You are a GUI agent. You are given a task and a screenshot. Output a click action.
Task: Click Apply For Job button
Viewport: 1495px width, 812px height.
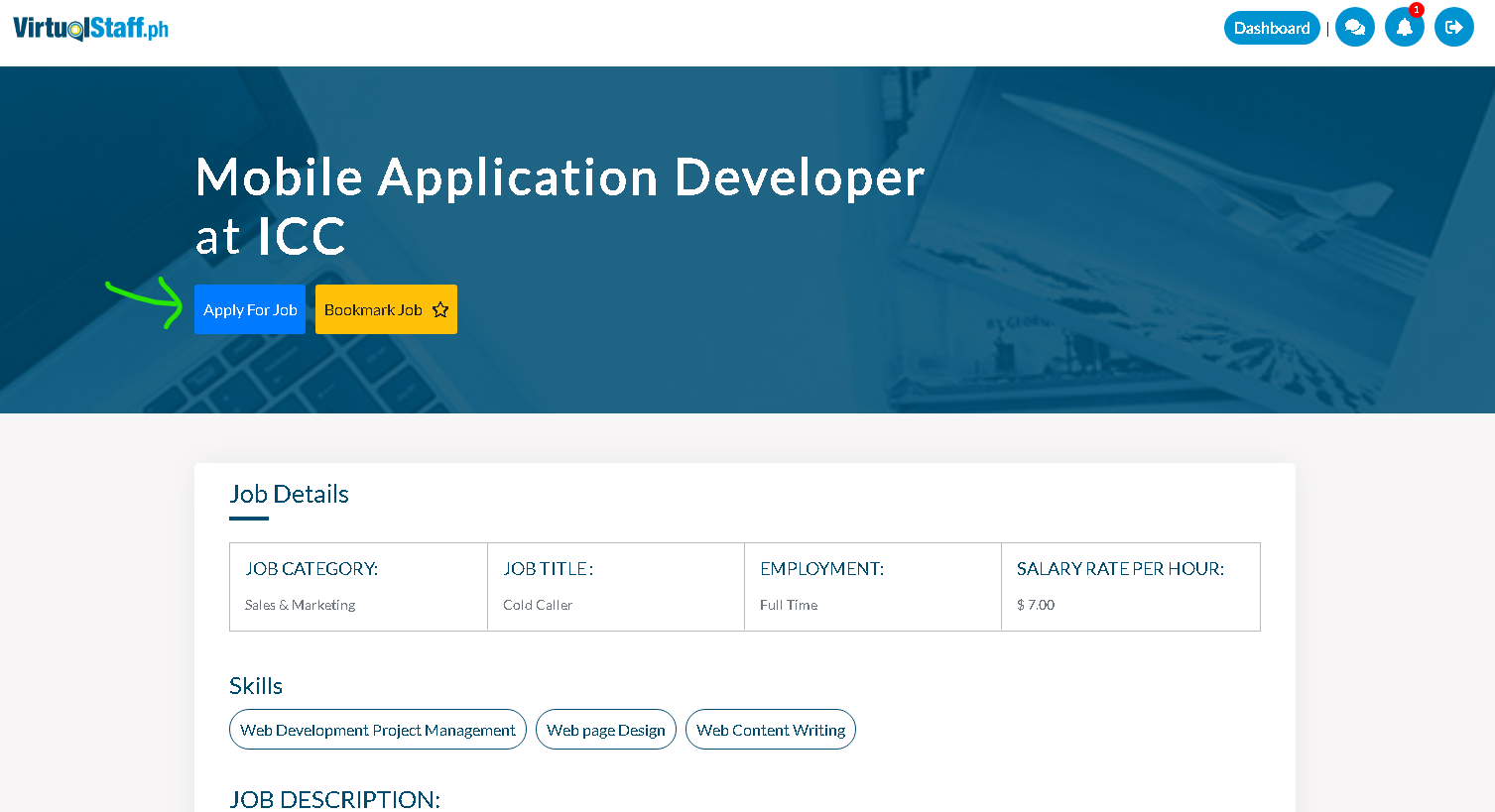pos(250,309)
